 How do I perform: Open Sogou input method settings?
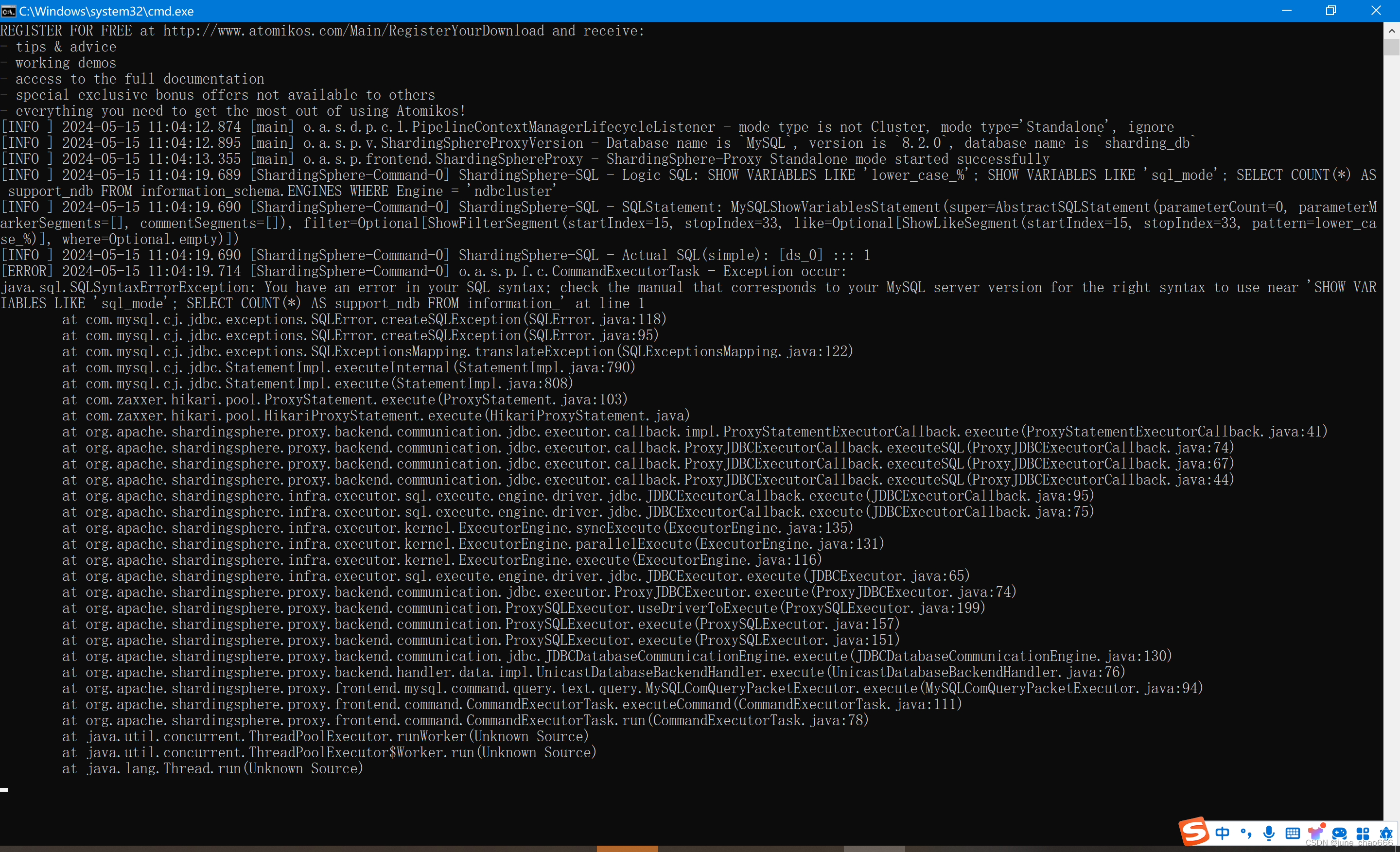[x=1386, y=833]
